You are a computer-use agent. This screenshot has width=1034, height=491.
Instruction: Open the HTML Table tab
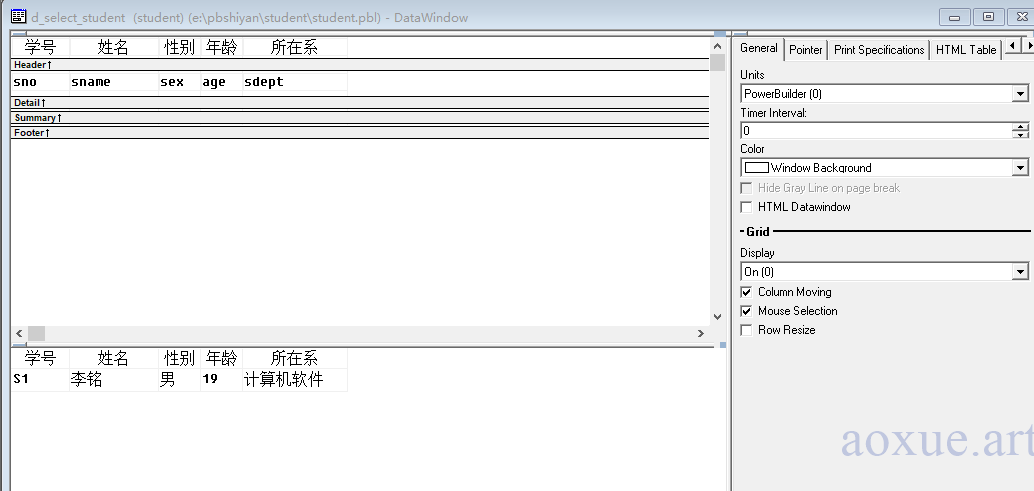(966, 49)
